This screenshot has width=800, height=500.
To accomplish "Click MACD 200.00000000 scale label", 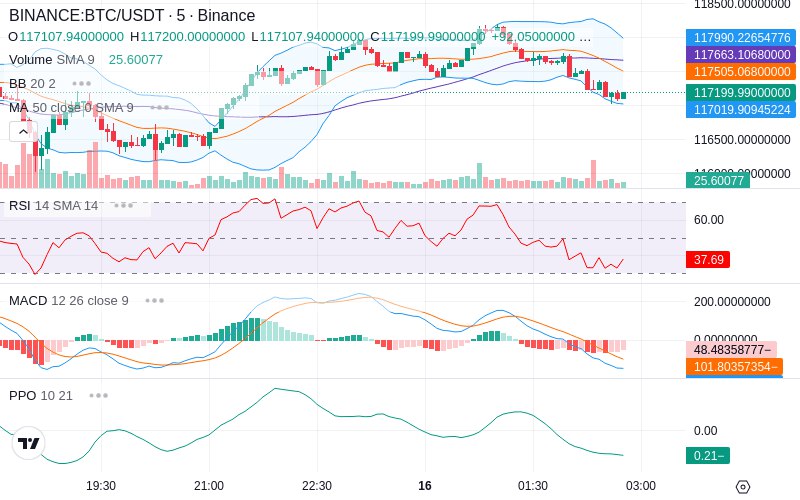I will click(732, 302).
